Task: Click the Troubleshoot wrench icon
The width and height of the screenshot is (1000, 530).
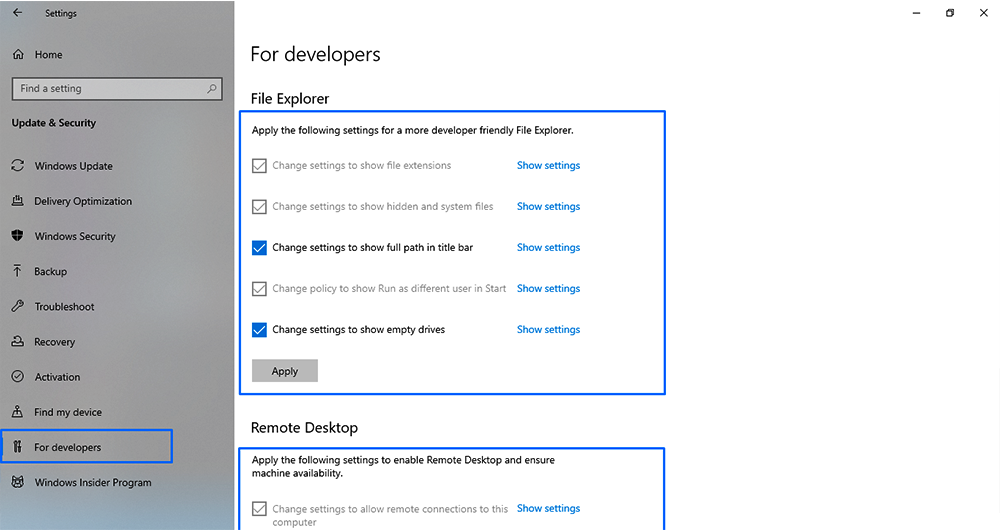Action: pyautogui.click(x=18, y=305)
